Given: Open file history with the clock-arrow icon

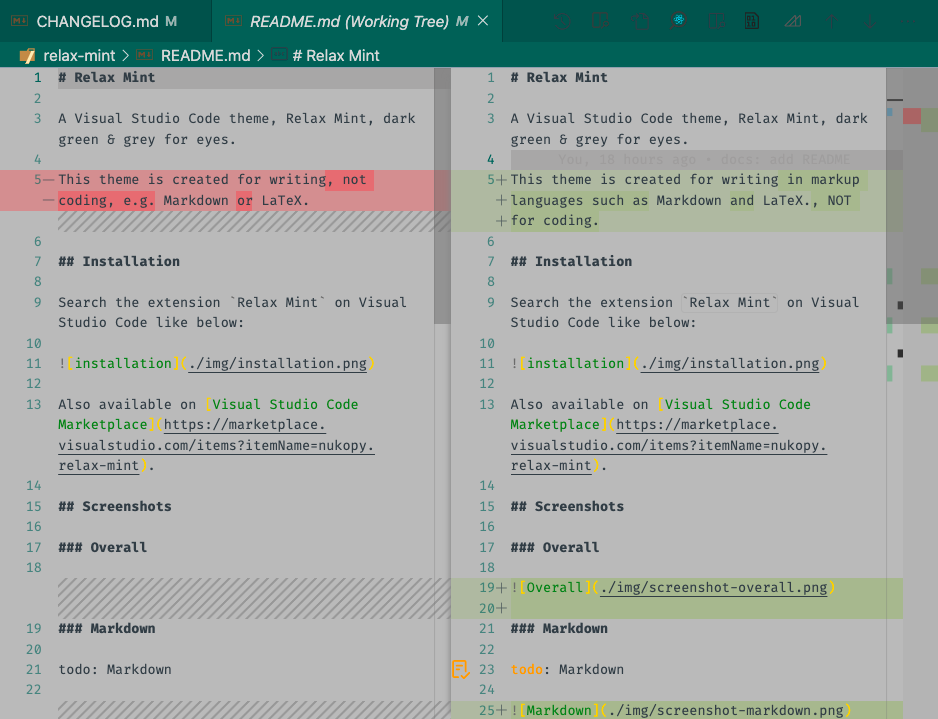Looking at the screenshot, I should coord(562,22).
